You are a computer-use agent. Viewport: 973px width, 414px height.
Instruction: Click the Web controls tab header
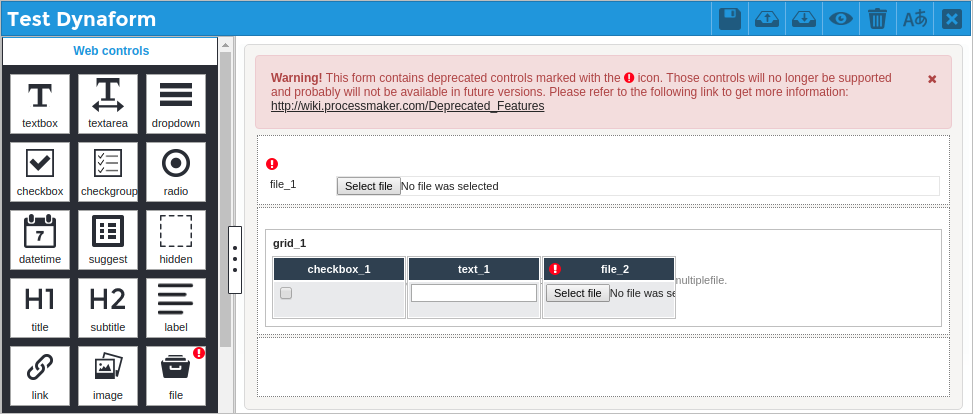click(111, 51)
